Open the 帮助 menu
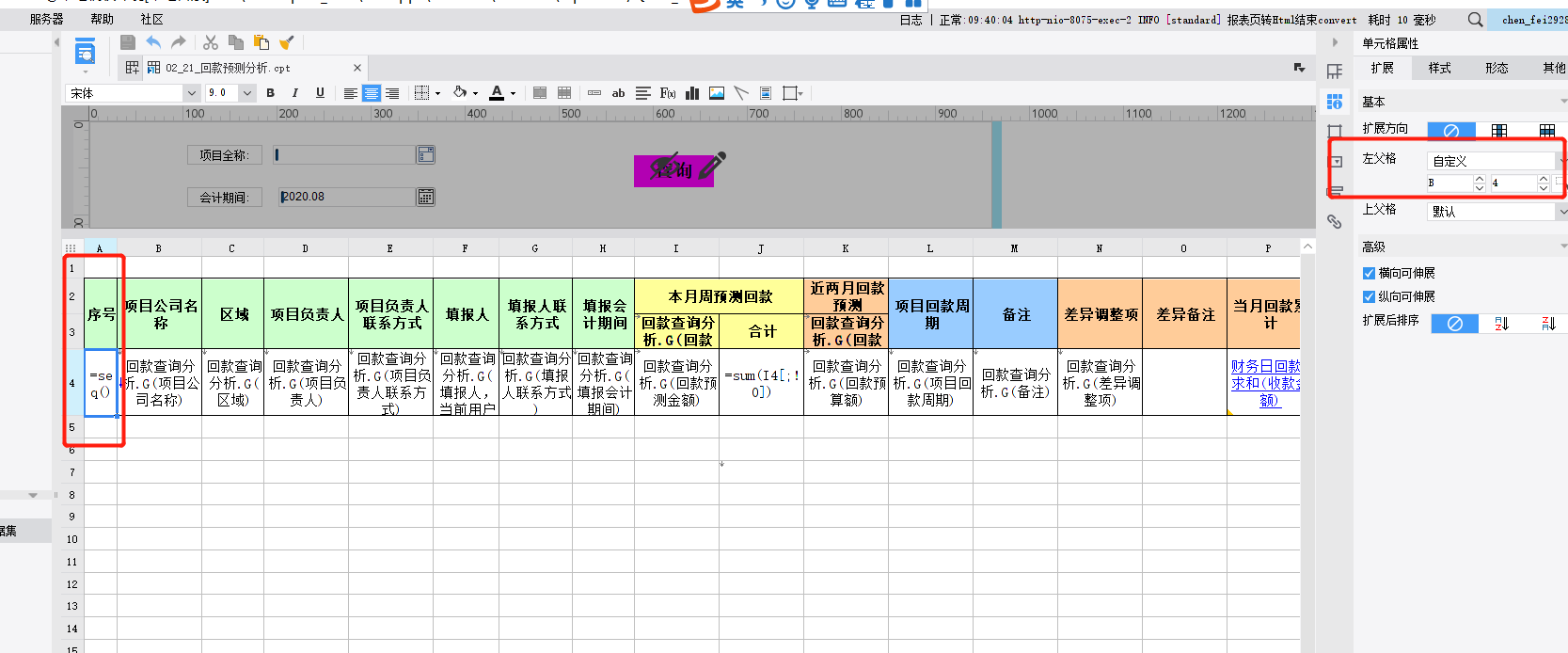1568x653 pixels. pyautogui.click(x=102, y=19)
